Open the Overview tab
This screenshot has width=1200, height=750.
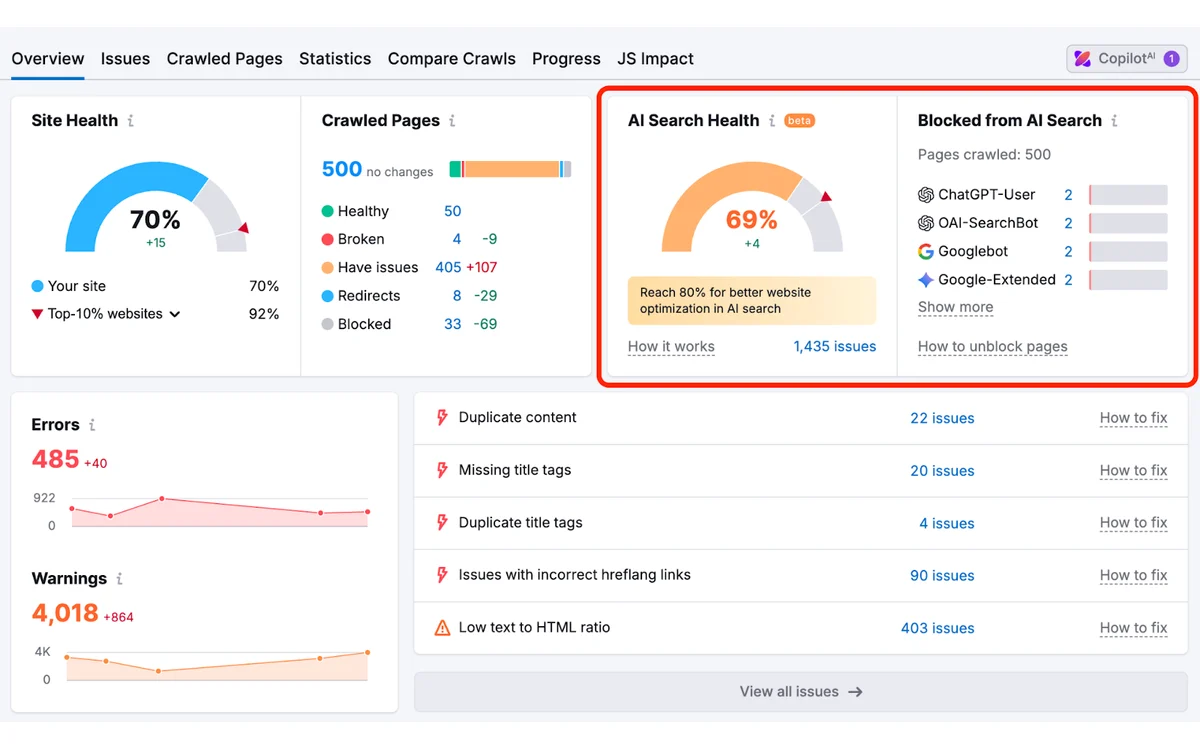coord(48,59)
